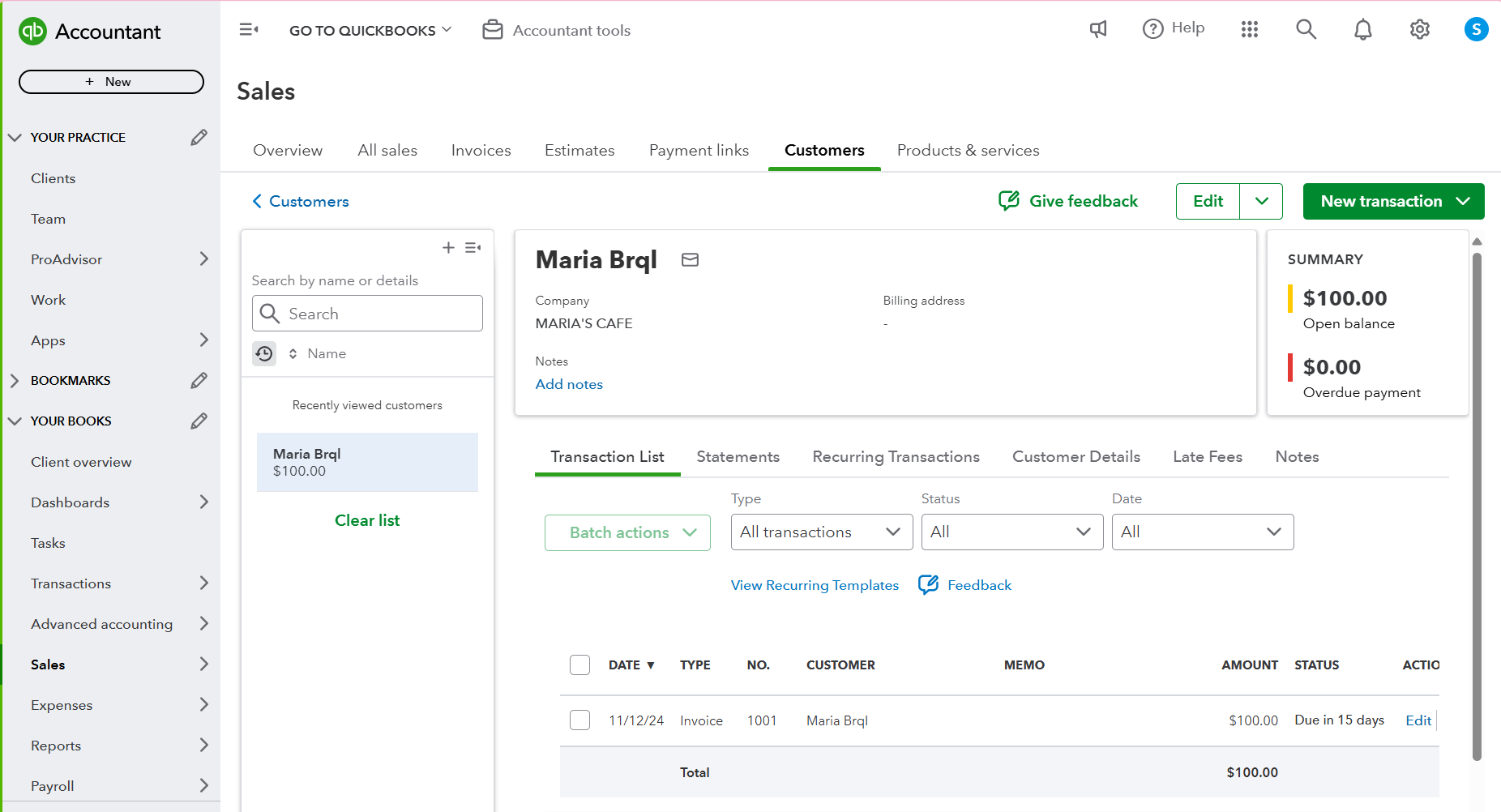Screen dimensions: 1501x812
Task: Open the Accountant tools briefcase icon
Action: coord(493,30)
